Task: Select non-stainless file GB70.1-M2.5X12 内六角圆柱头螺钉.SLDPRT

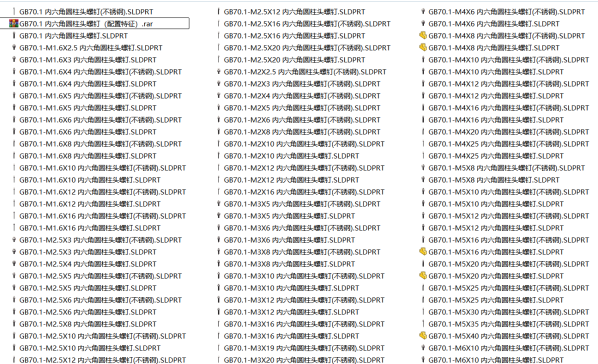Action: [294, 12]
